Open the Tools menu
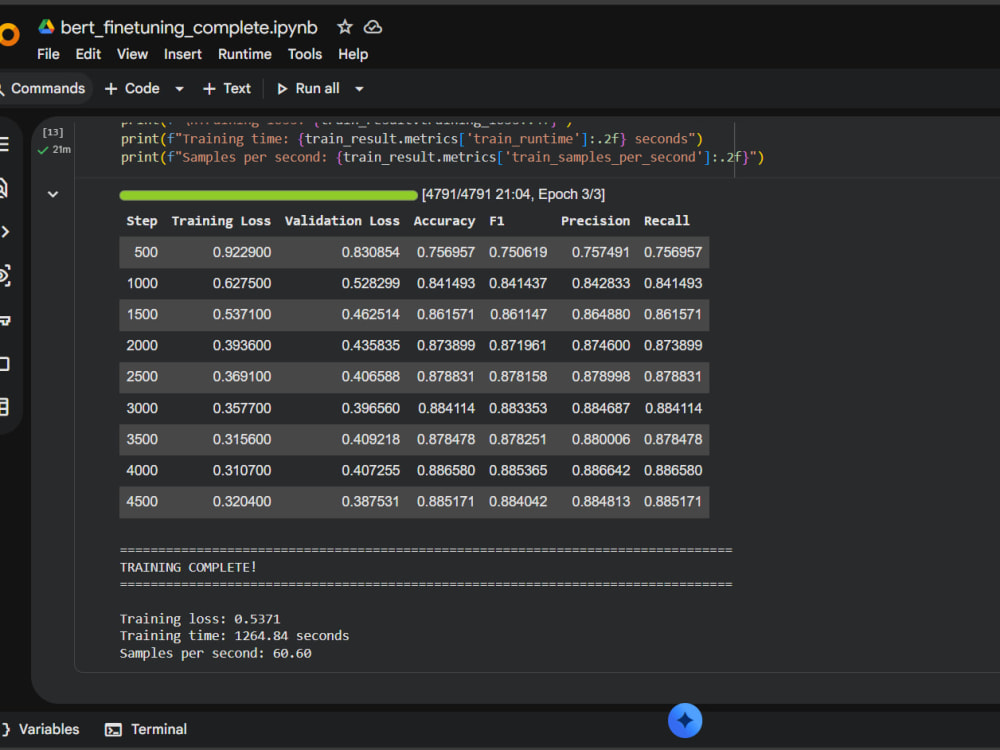 305,54
